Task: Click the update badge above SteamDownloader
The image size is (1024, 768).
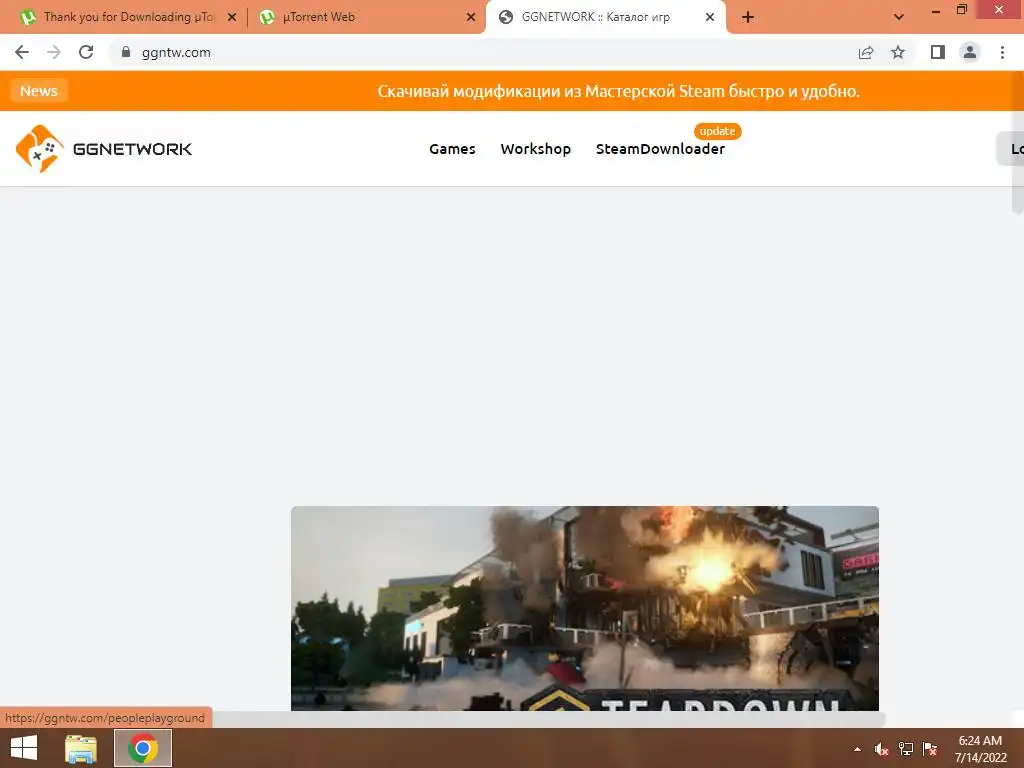Action: pyautogui.click(x=717, y=131)
